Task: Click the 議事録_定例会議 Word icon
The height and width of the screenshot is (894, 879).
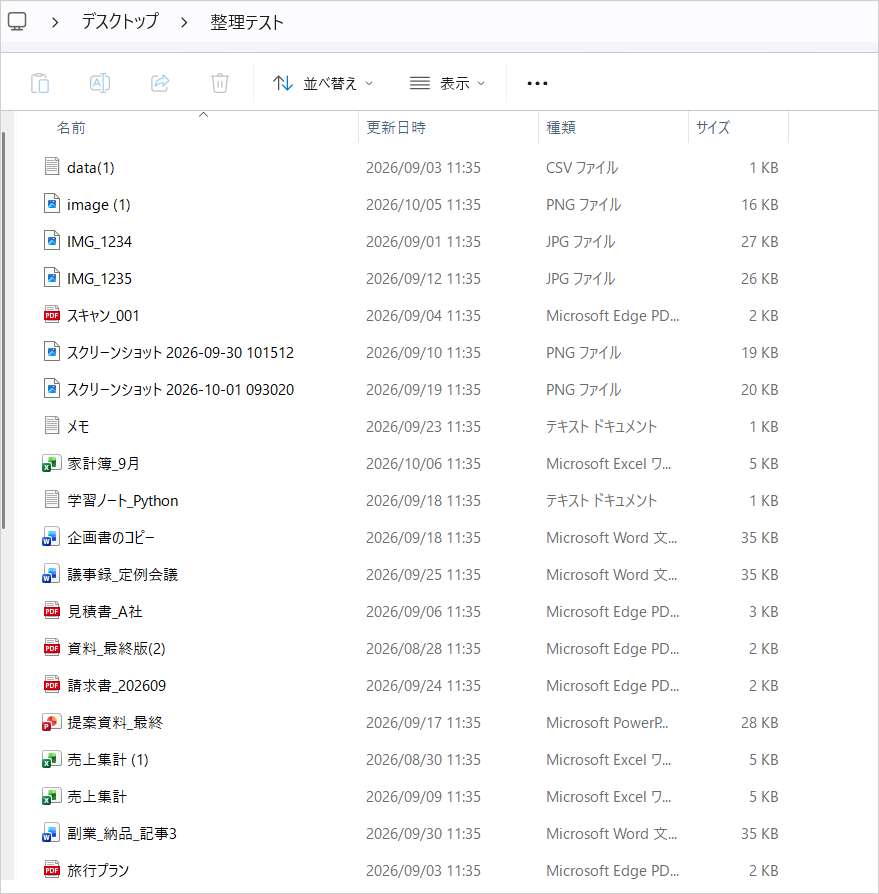Action: pyautogui.click(x=51, y=574)
